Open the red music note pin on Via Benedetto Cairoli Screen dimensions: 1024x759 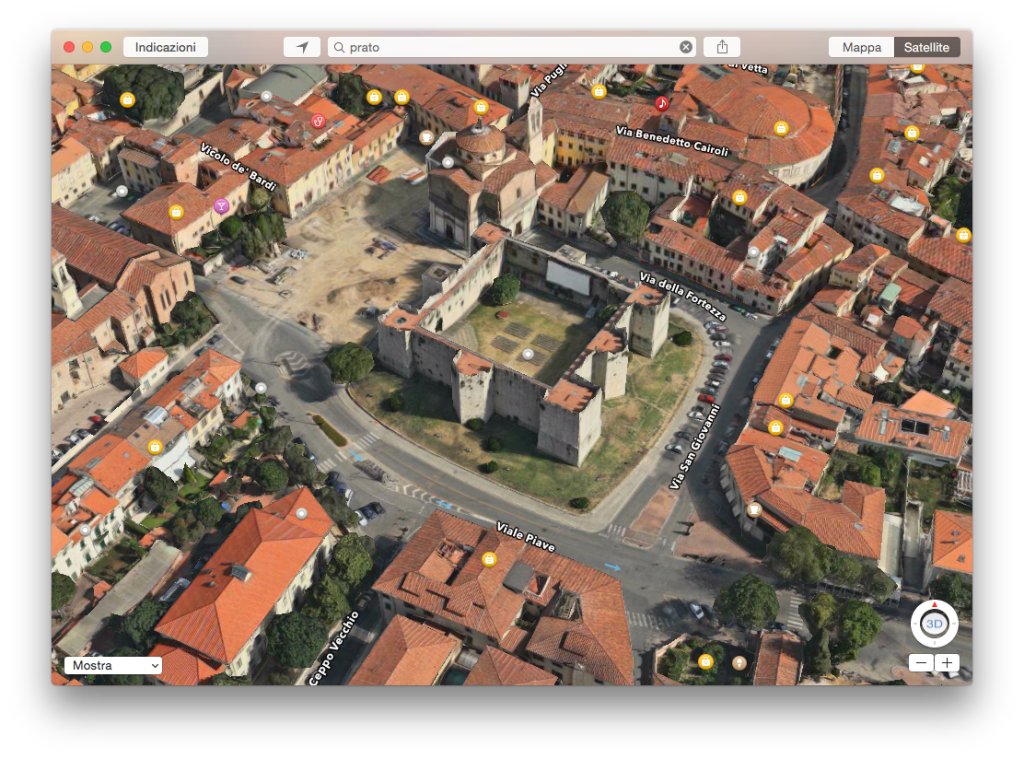point(663,104)
